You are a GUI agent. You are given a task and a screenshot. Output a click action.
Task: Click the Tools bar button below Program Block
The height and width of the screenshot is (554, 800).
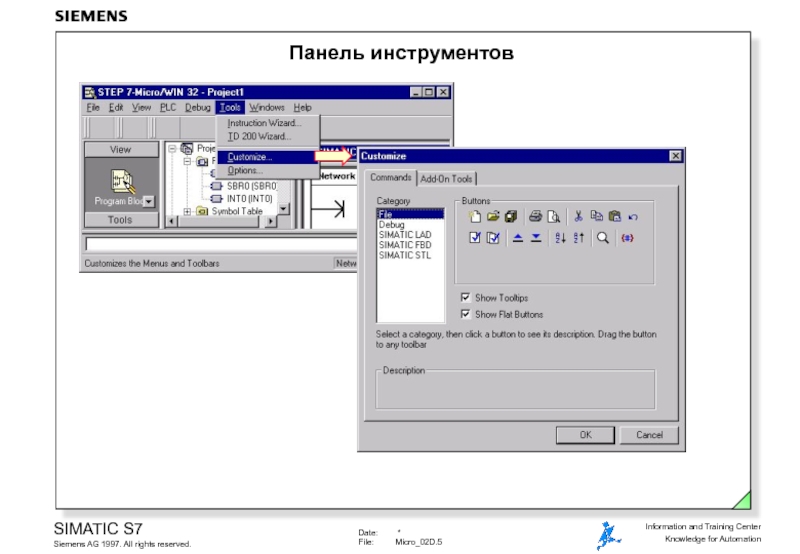click(121, 219)
